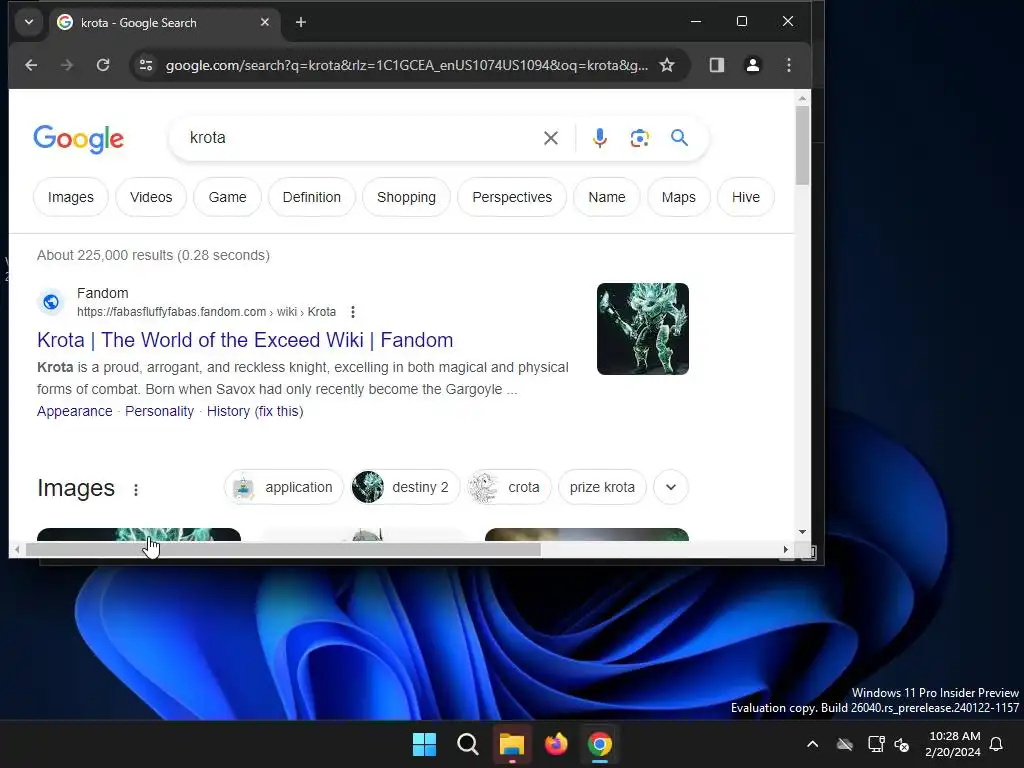Open the tab search dropdown arrow

click(x=29, y=22)
